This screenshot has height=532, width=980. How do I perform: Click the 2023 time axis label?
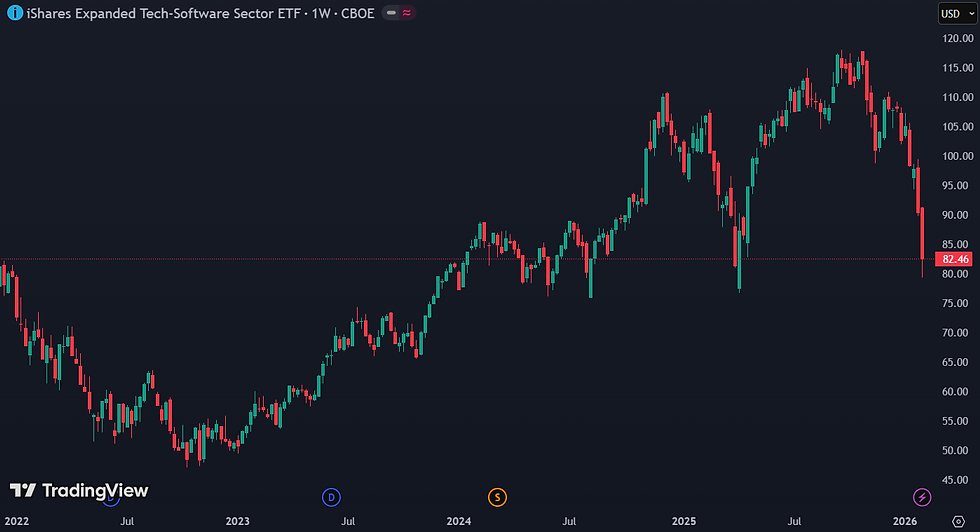(x=238, y=521)
